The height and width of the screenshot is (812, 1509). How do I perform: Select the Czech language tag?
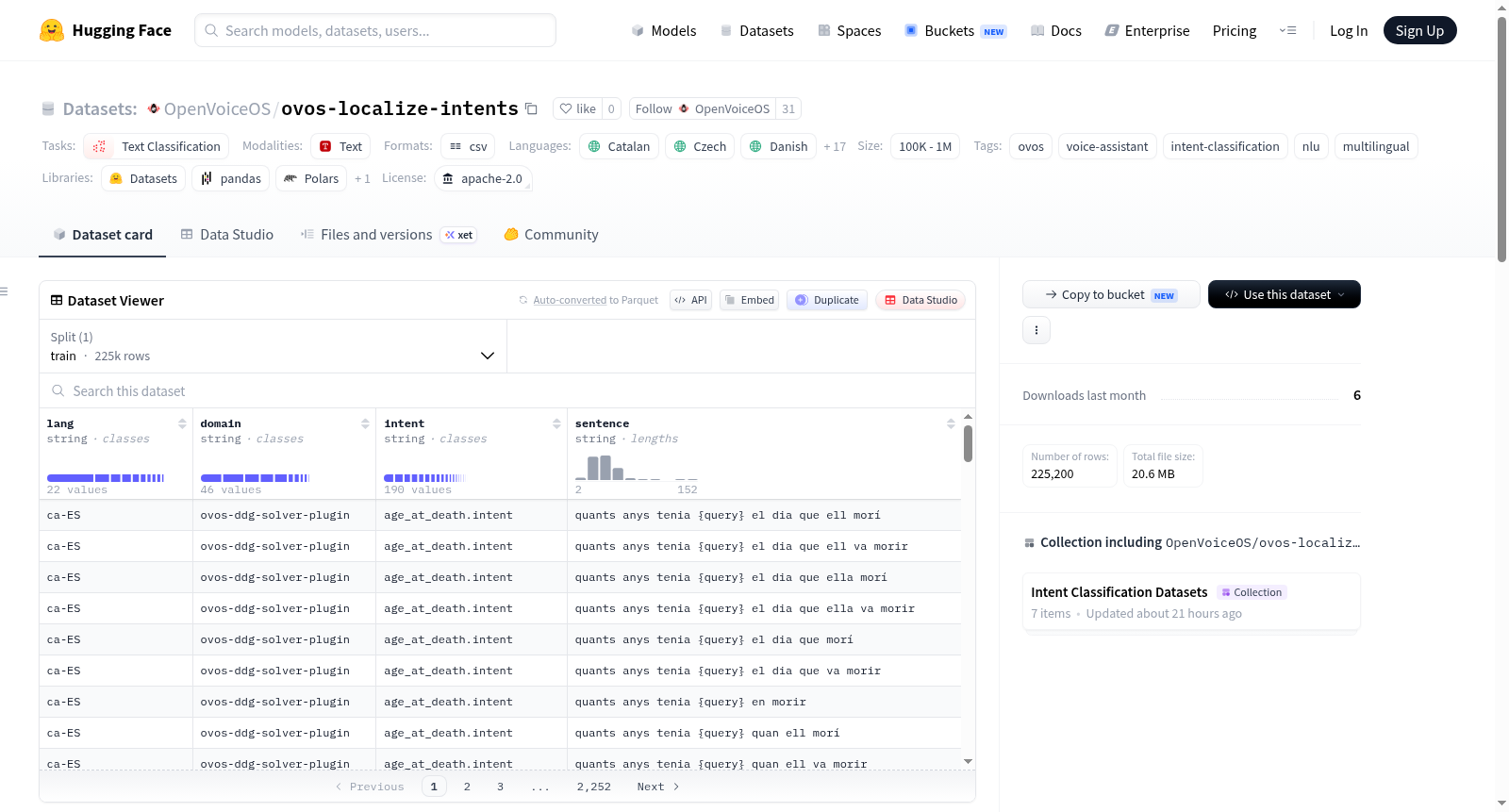(x=700, y=146)
